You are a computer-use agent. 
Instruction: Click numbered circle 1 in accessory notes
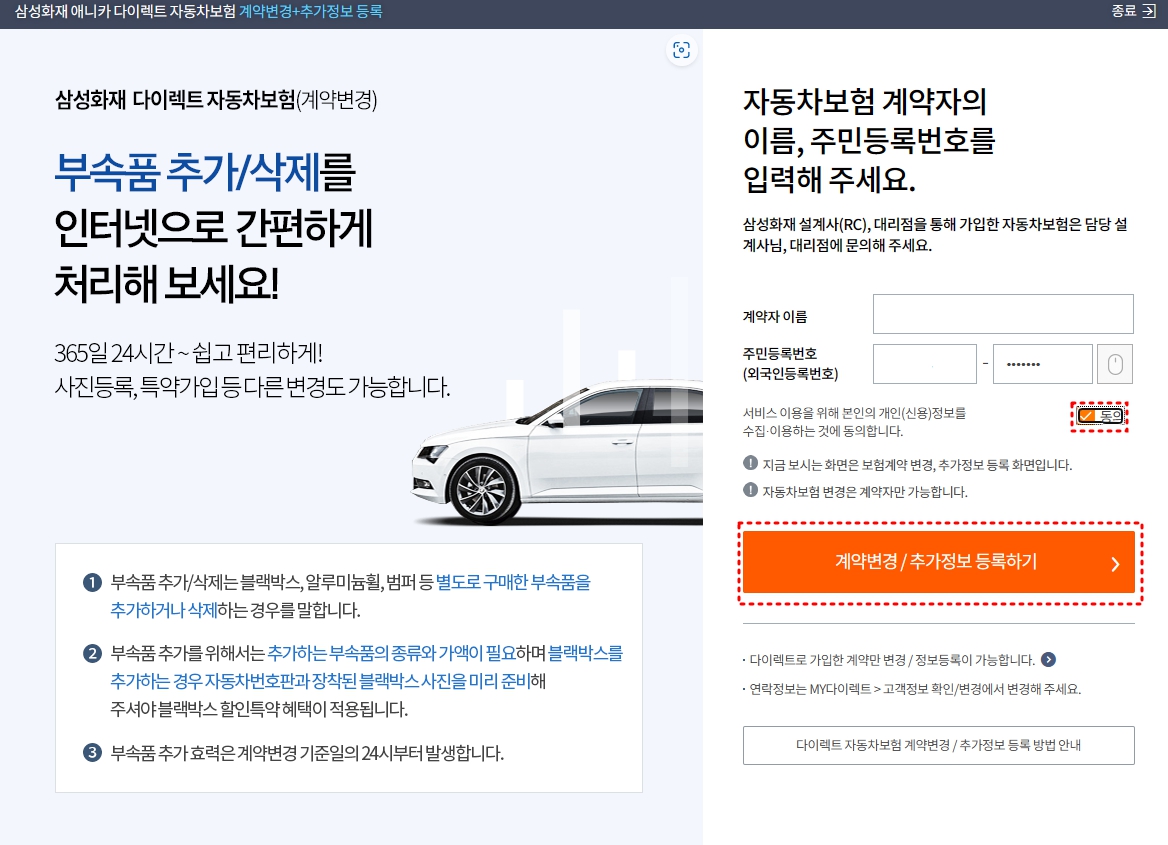[x=92, y=582]
